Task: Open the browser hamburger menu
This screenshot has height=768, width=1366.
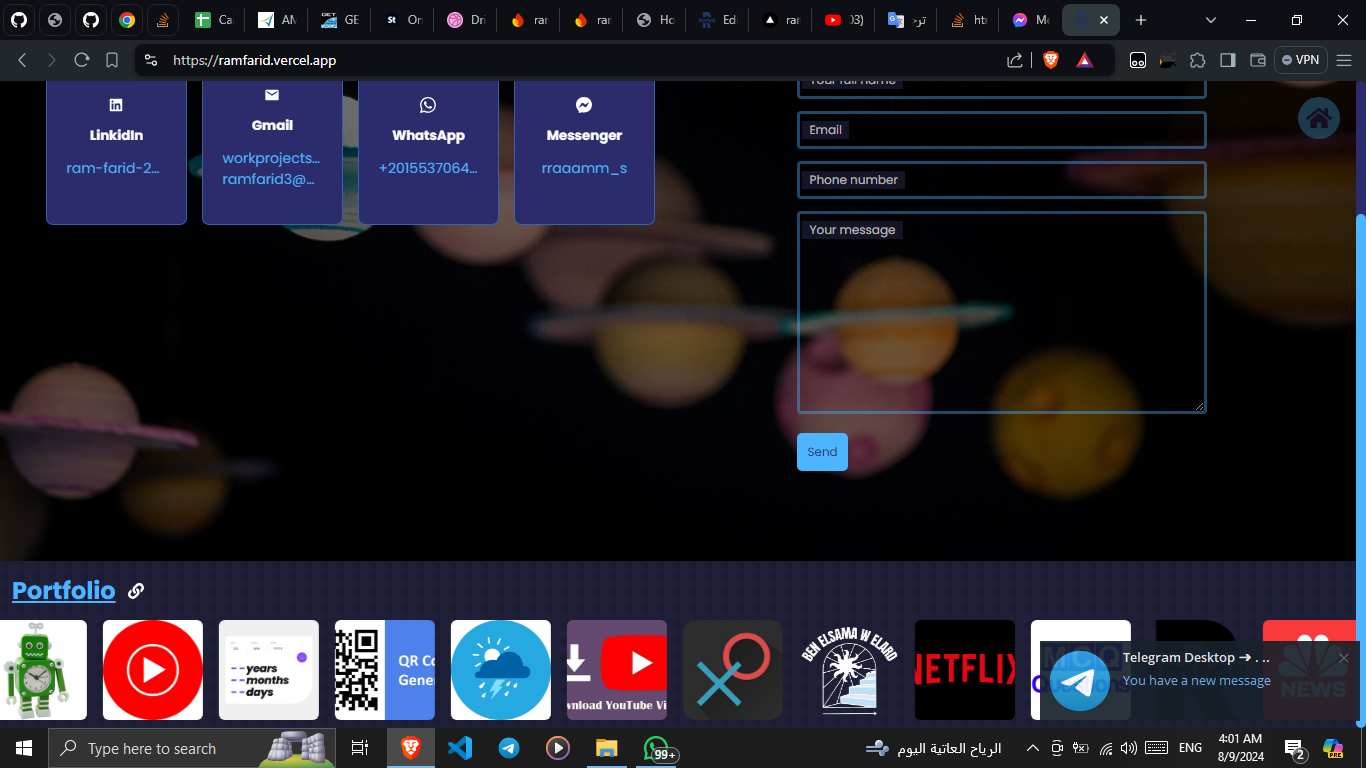Action: 1344,60
